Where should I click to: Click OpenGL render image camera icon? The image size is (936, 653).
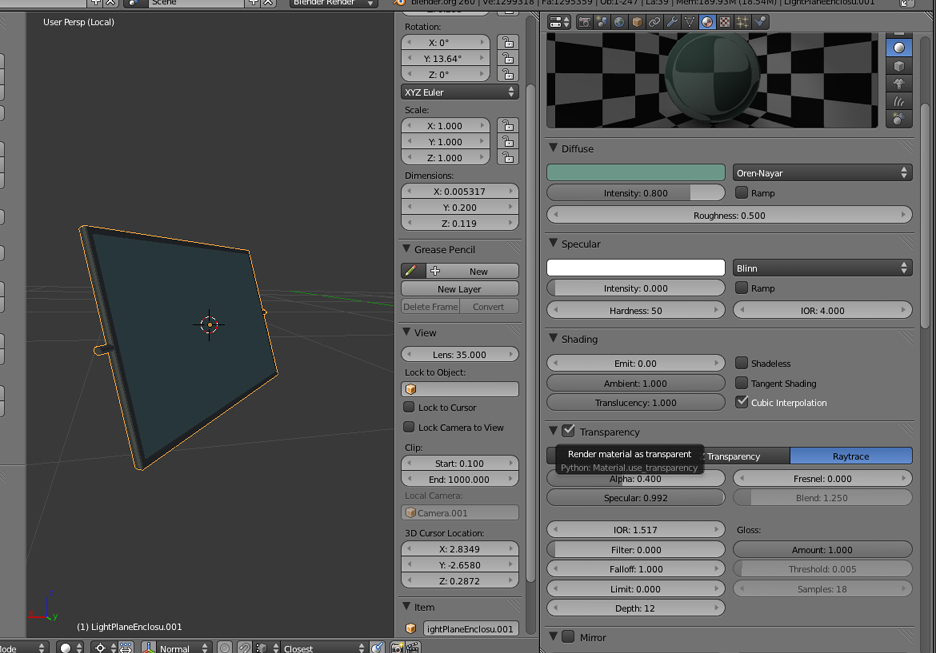396,648
